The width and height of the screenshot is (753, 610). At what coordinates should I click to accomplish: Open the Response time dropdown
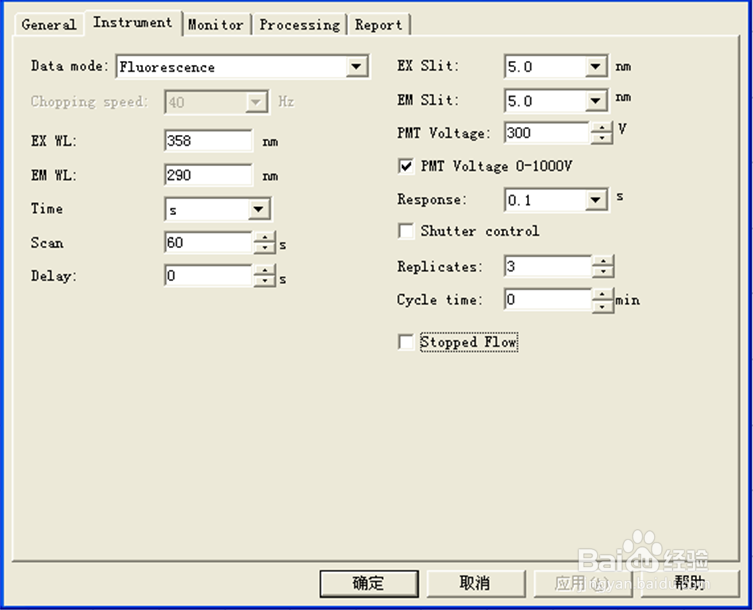pyautogui.click(x=595, y=200)
